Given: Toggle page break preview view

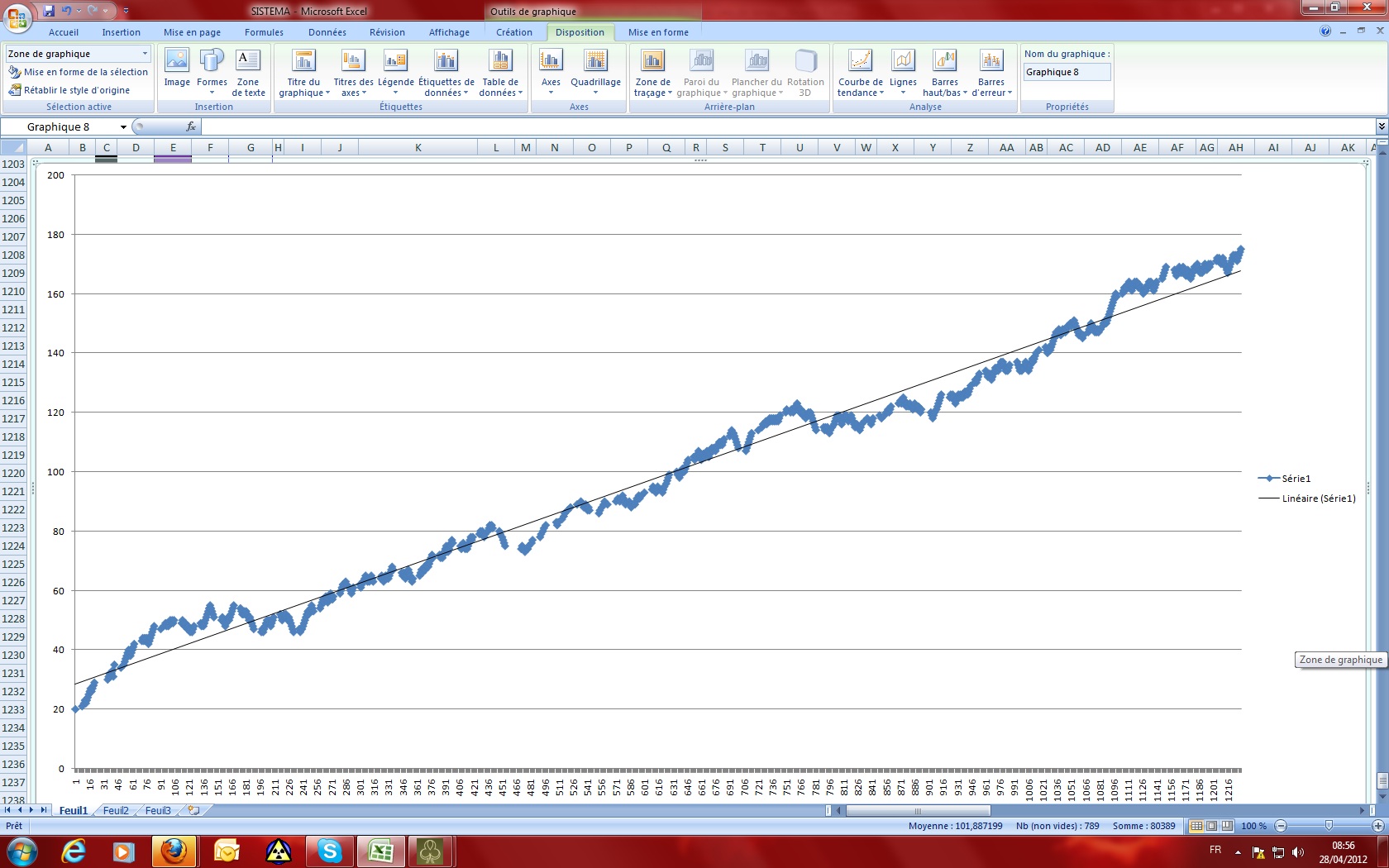Looking at the screenshot, I should coord(1227,826).
